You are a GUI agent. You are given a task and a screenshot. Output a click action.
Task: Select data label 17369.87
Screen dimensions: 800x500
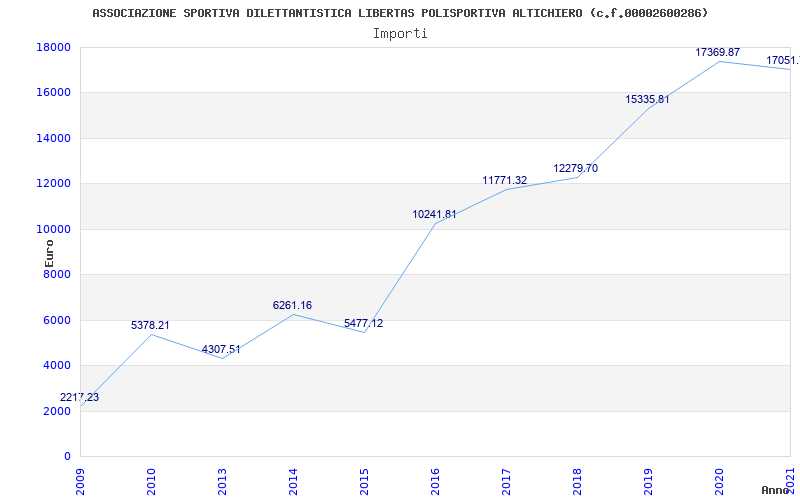(x=717, y=53)
